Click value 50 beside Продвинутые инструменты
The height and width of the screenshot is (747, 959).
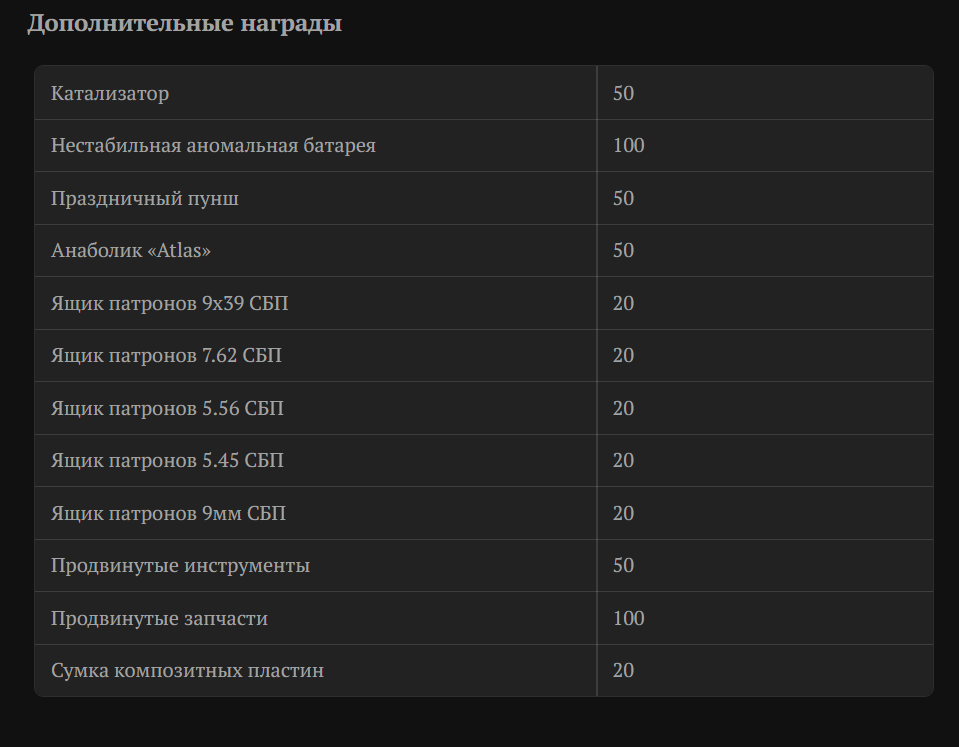623,566
